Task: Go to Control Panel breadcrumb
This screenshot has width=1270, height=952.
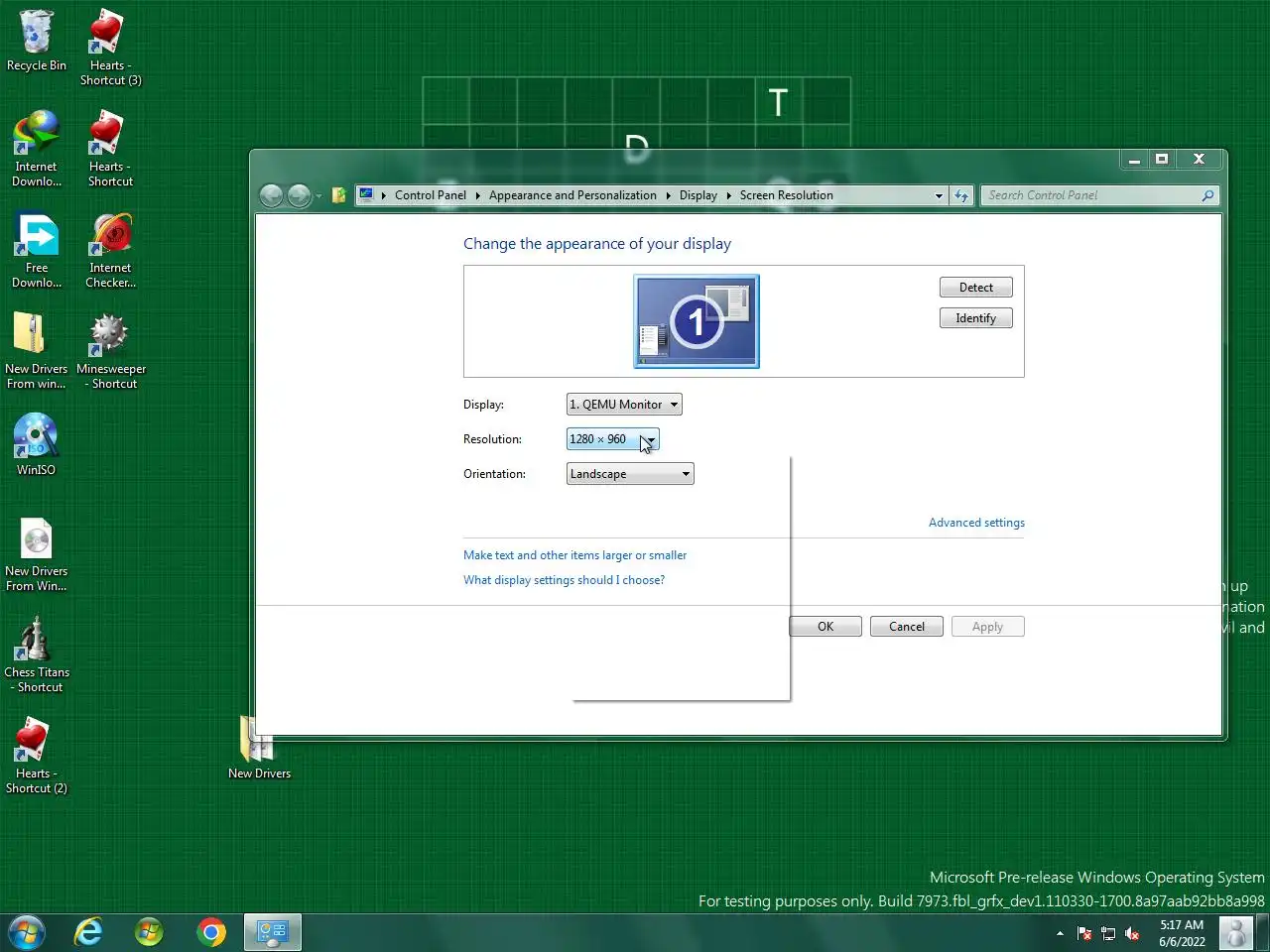Action: [x=430, y=195]
